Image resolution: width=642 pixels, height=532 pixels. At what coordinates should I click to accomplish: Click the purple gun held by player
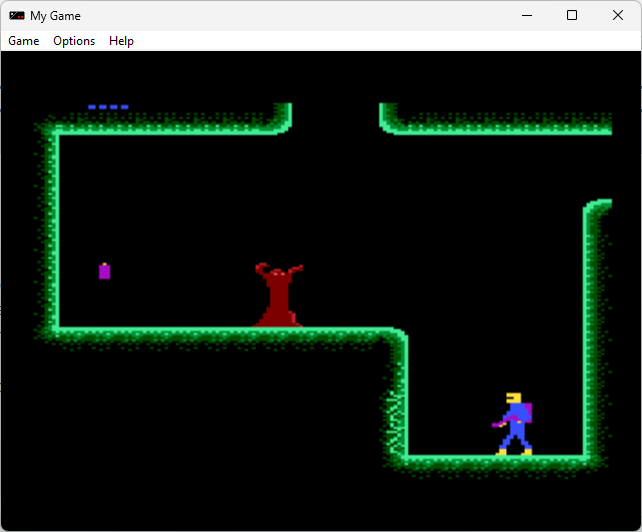pos(500,424)
